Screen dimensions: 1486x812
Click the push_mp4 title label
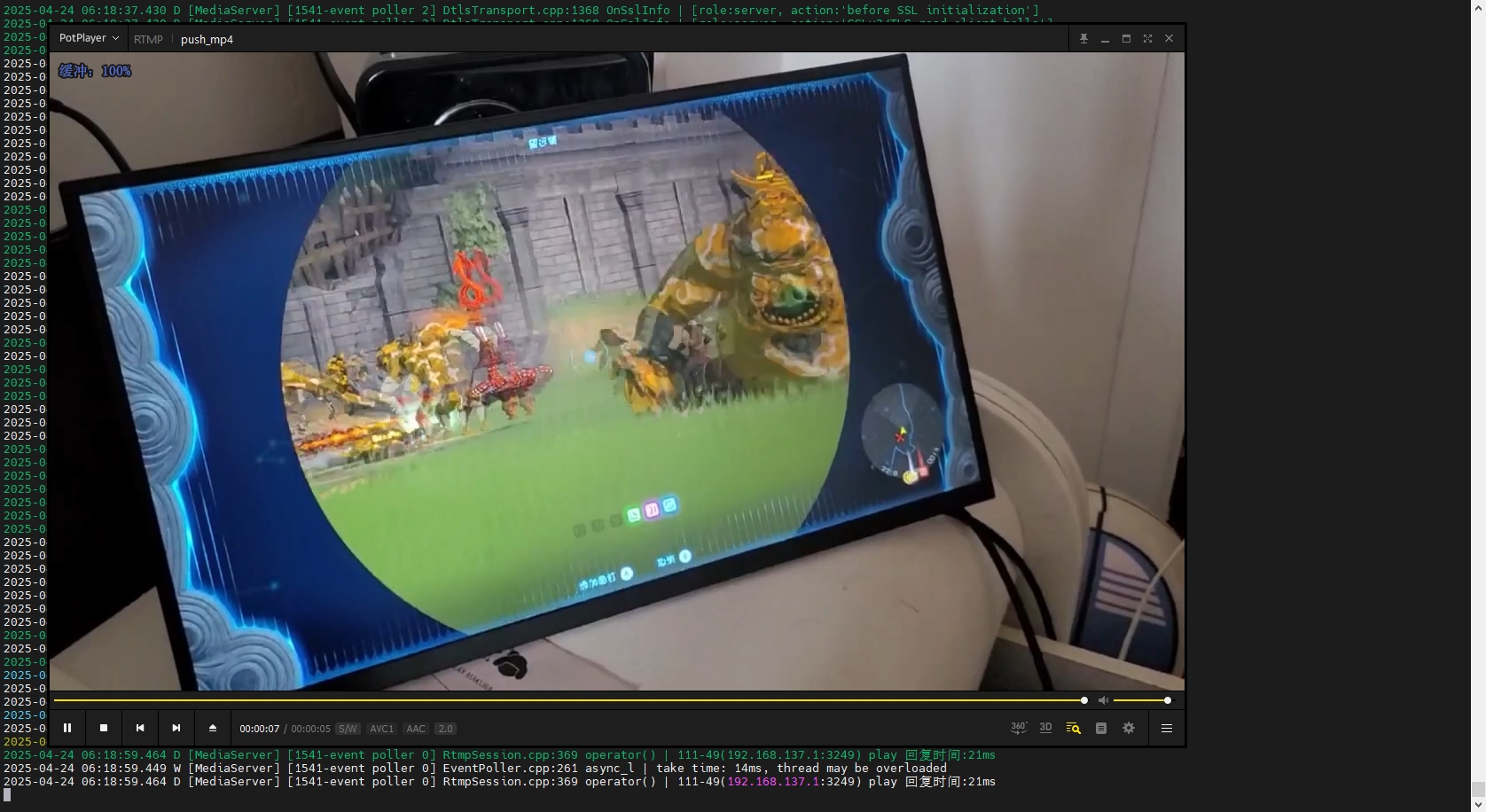pos(207,39)
